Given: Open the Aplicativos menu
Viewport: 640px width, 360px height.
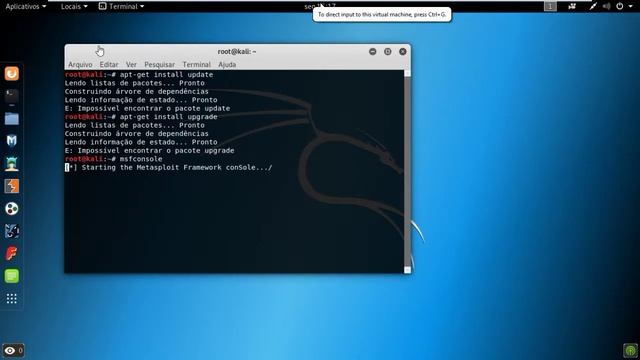Looking at the screenshot, I should coord(26,7).
